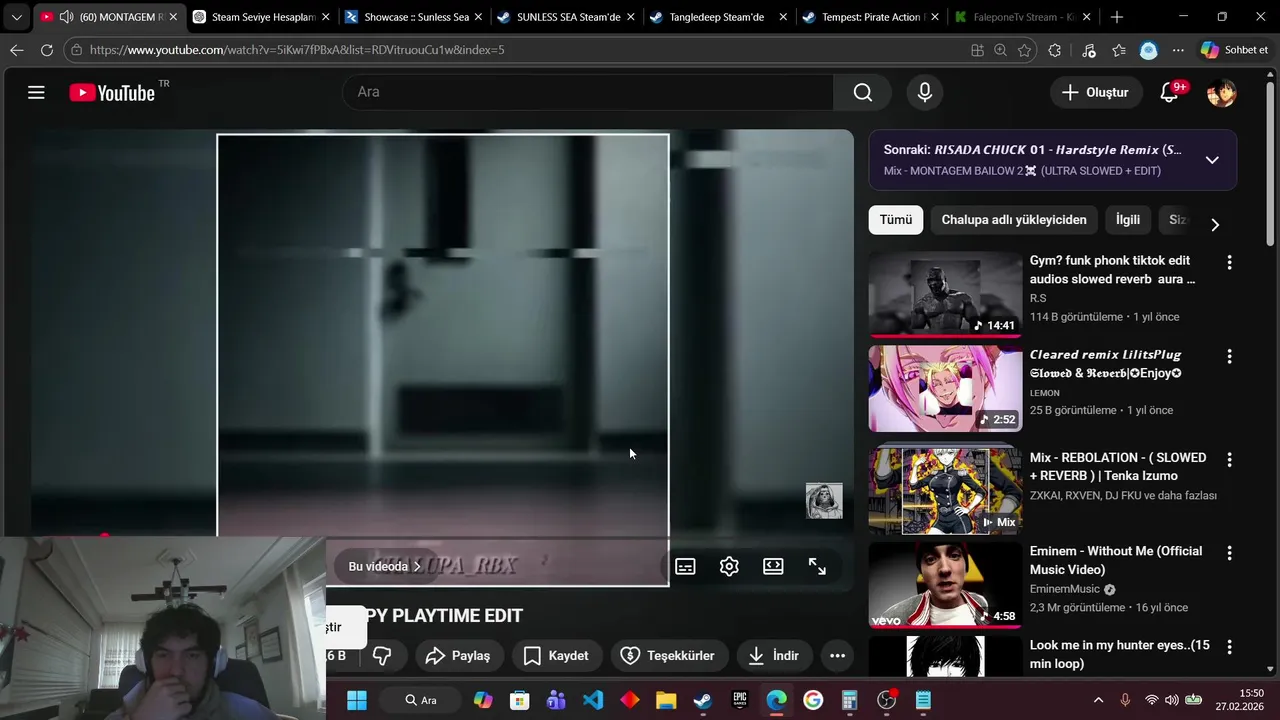
Task: Open Epic Games launcher from the taskbar
Action: 740,700
